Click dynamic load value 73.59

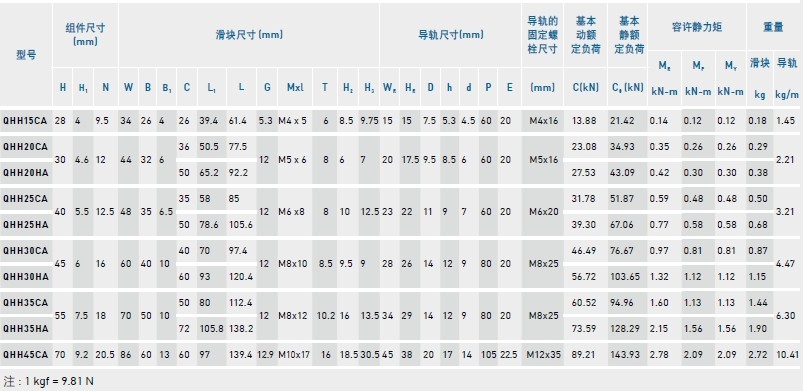(x=584, y=328)
